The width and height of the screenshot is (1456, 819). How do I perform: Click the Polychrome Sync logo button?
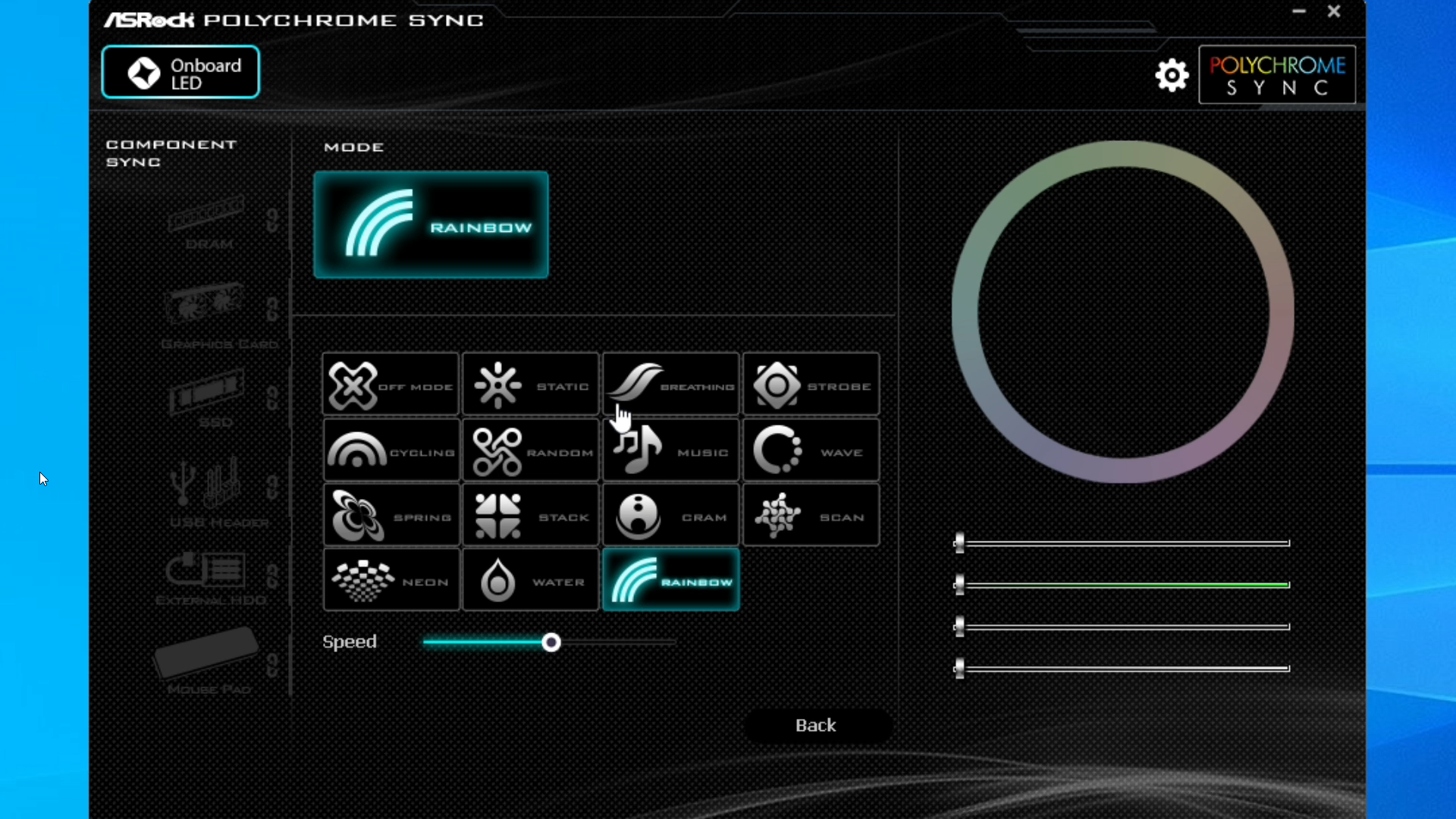pos(1277,75)
